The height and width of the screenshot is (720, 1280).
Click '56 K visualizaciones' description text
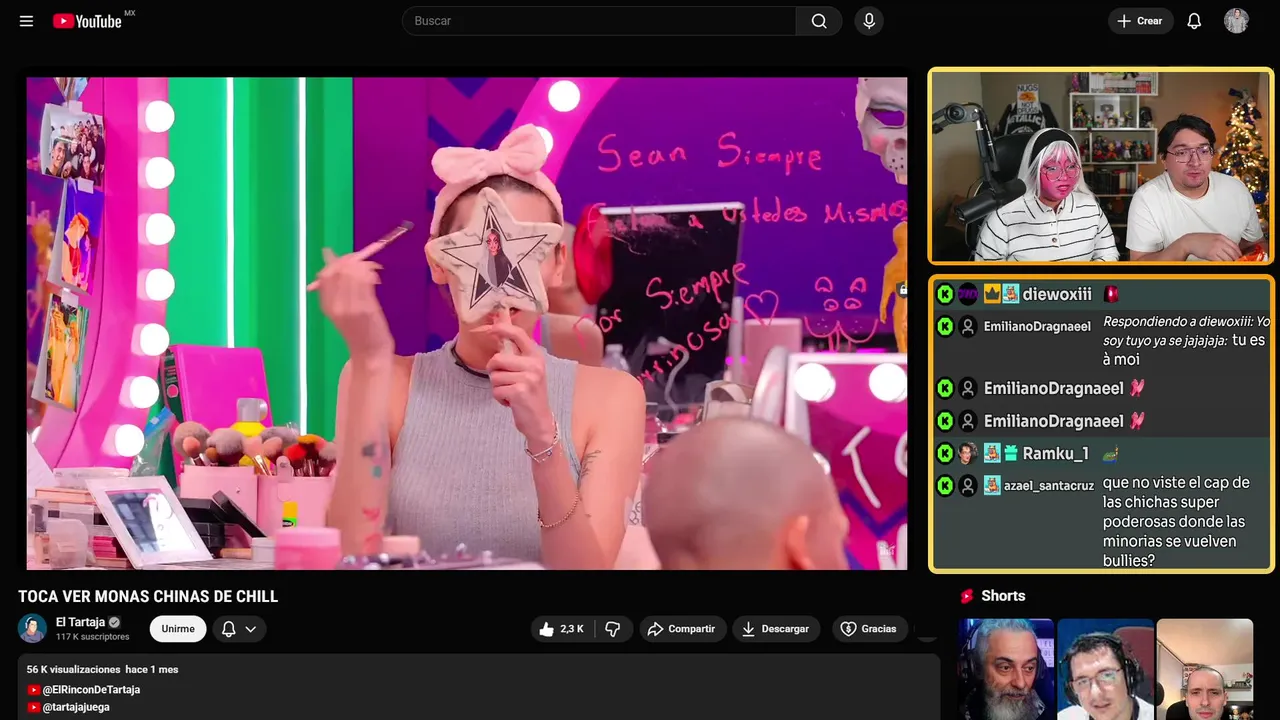coord(73,669)
